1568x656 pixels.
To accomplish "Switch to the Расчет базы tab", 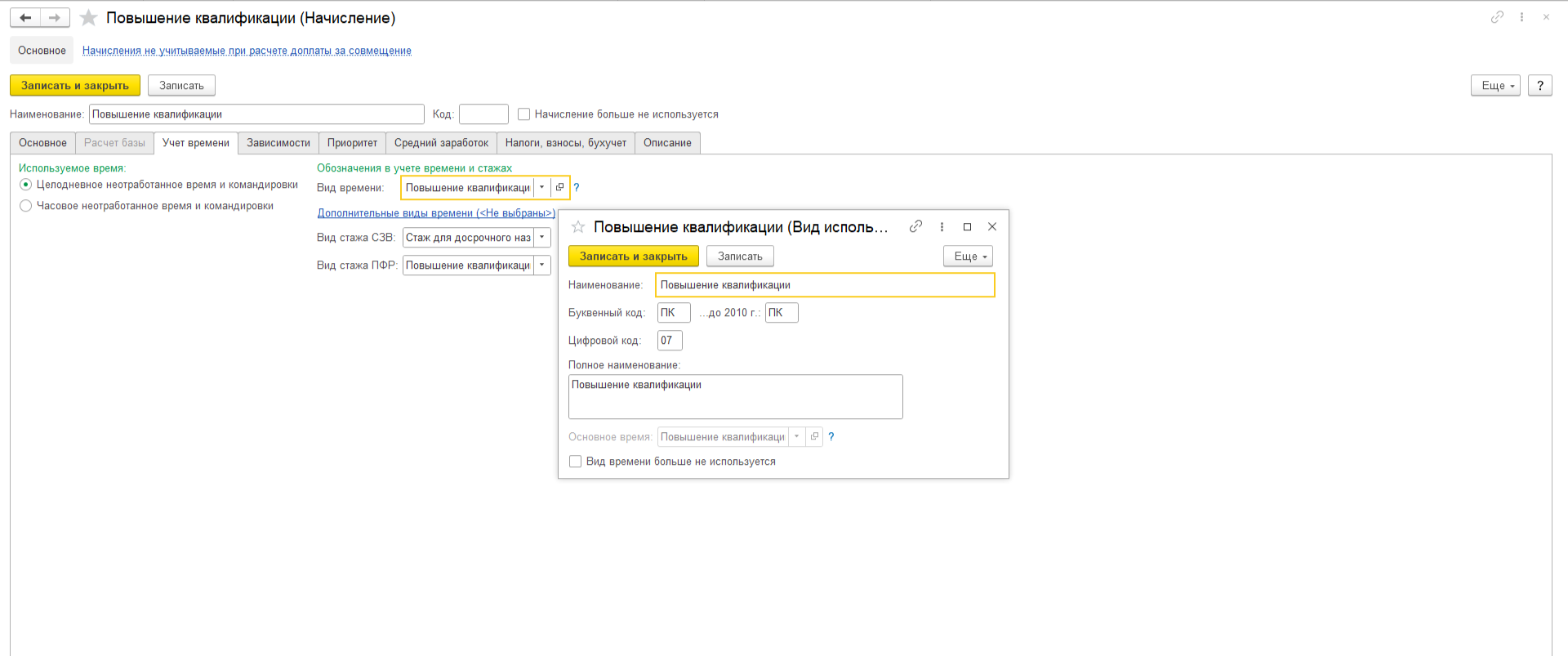I will 114,143.
